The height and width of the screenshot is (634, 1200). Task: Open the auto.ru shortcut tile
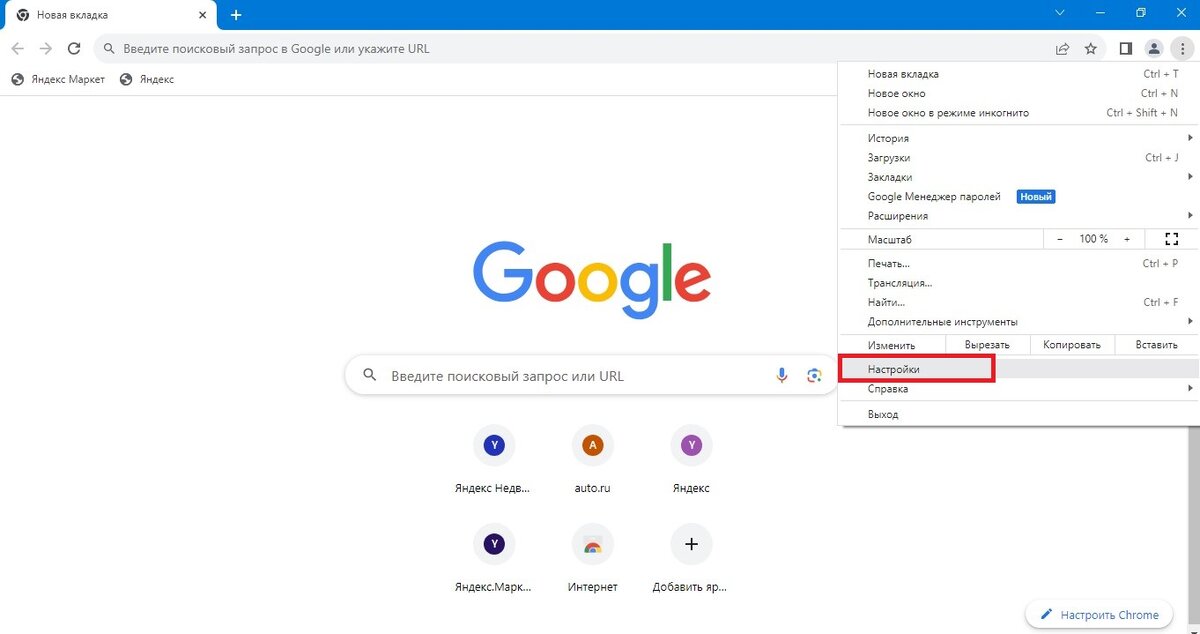coord(592,461)
